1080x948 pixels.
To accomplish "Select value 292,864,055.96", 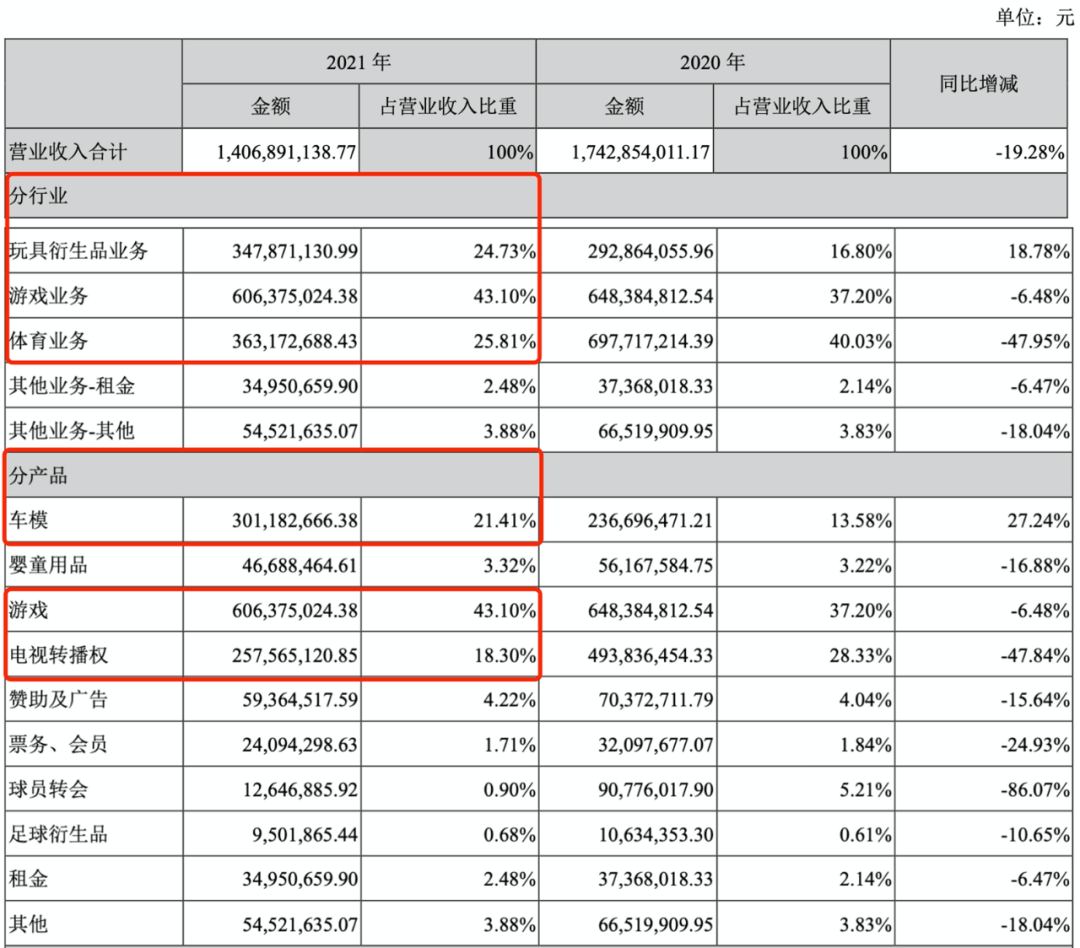I will click(650, 251).
